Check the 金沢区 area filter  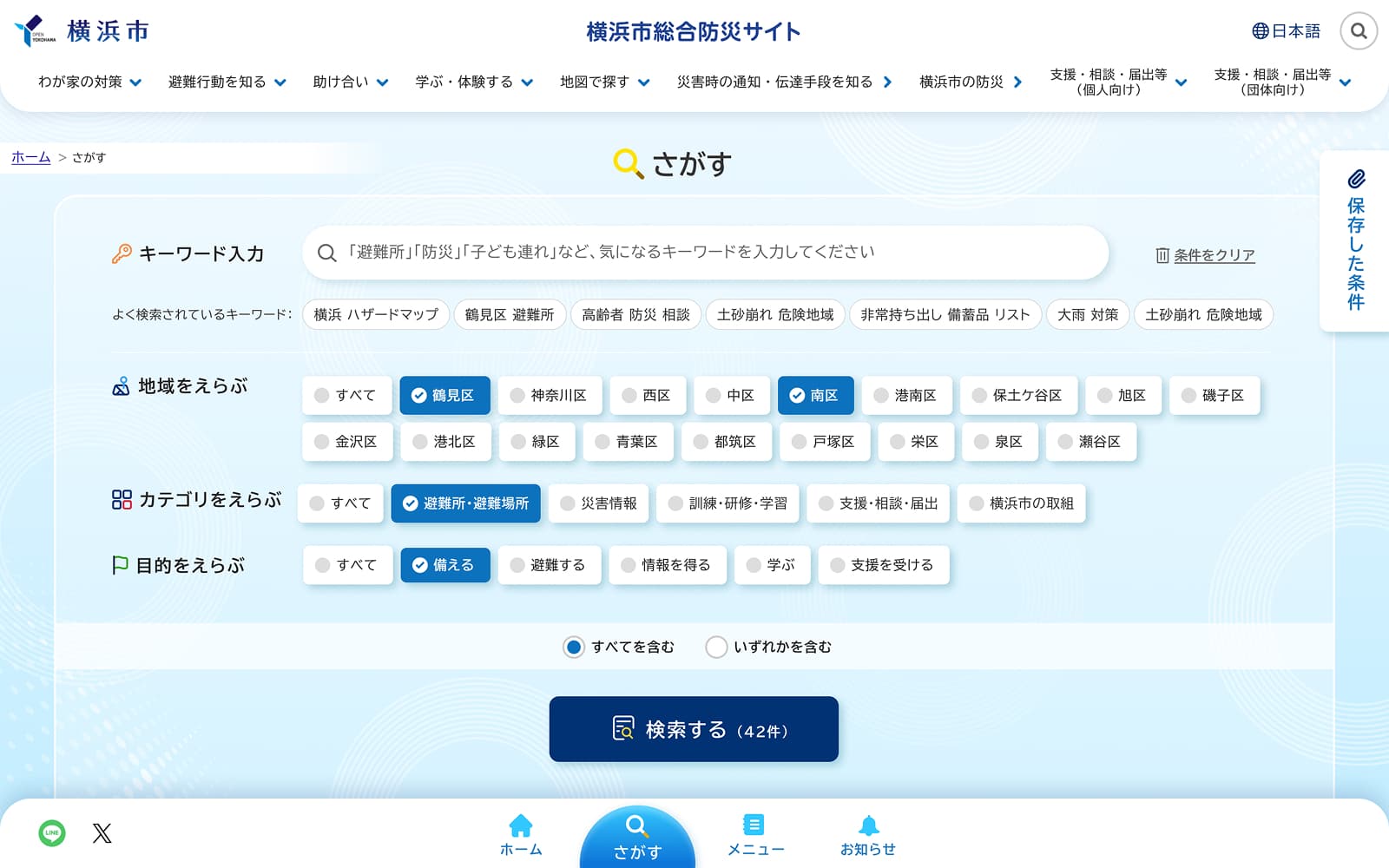[x=347, y=442]
